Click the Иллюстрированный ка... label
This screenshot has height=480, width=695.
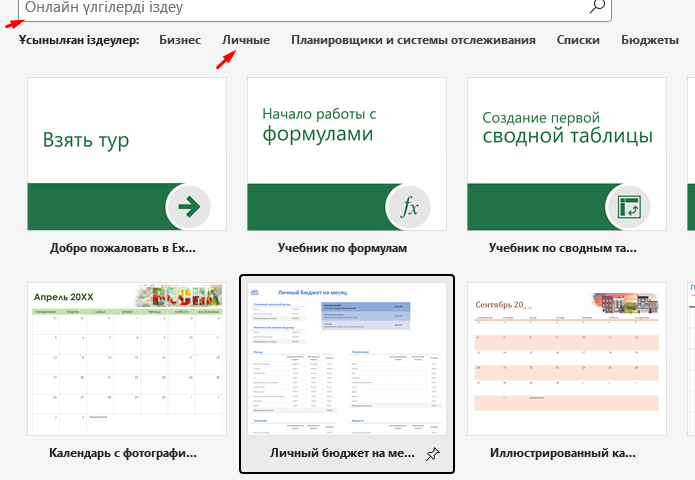click(x=562, y=453)
